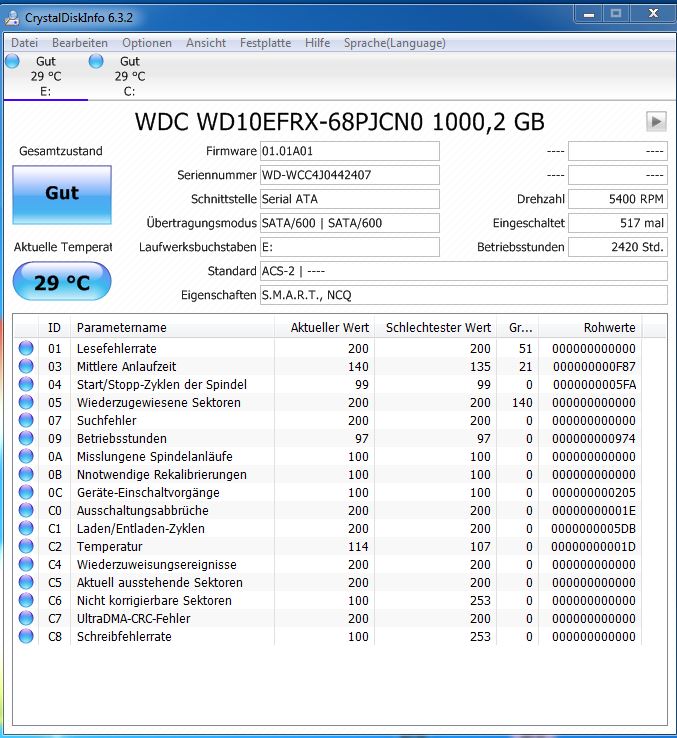Click raw value 00000000001E
The image size is (677, 738).
click(x=594, y=510)
